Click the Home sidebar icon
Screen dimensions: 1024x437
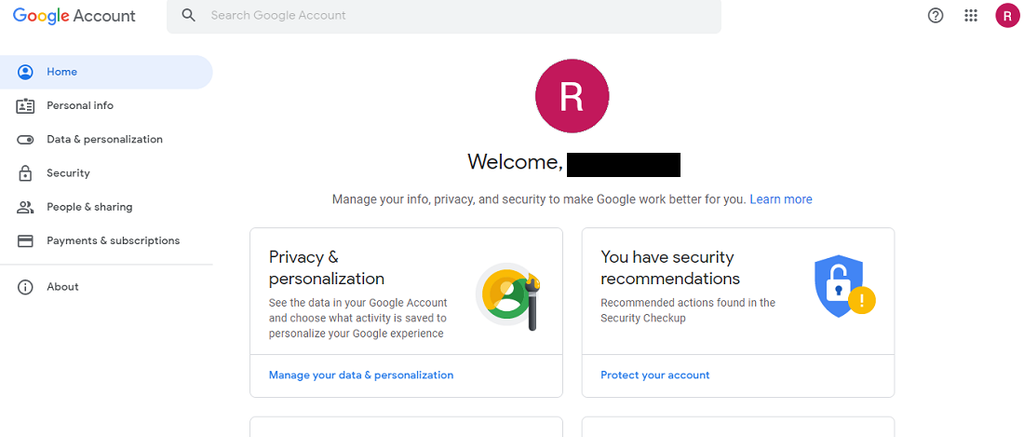[x=26, y=72]
